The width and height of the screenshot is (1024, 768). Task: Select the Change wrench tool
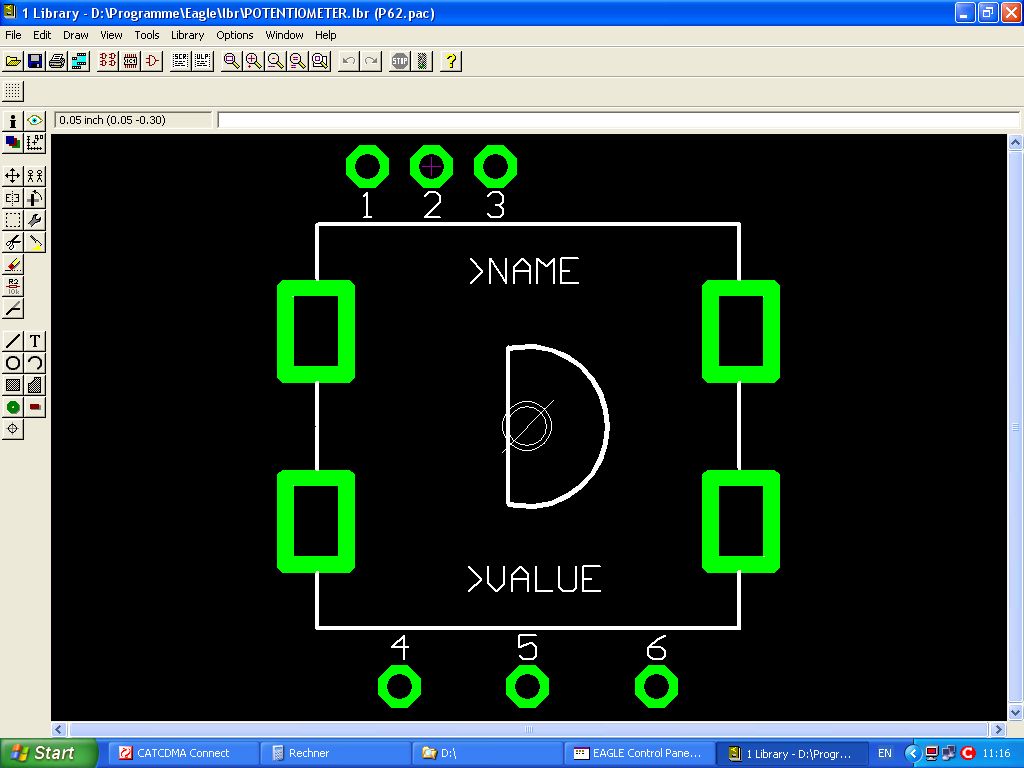pos(35,219)
